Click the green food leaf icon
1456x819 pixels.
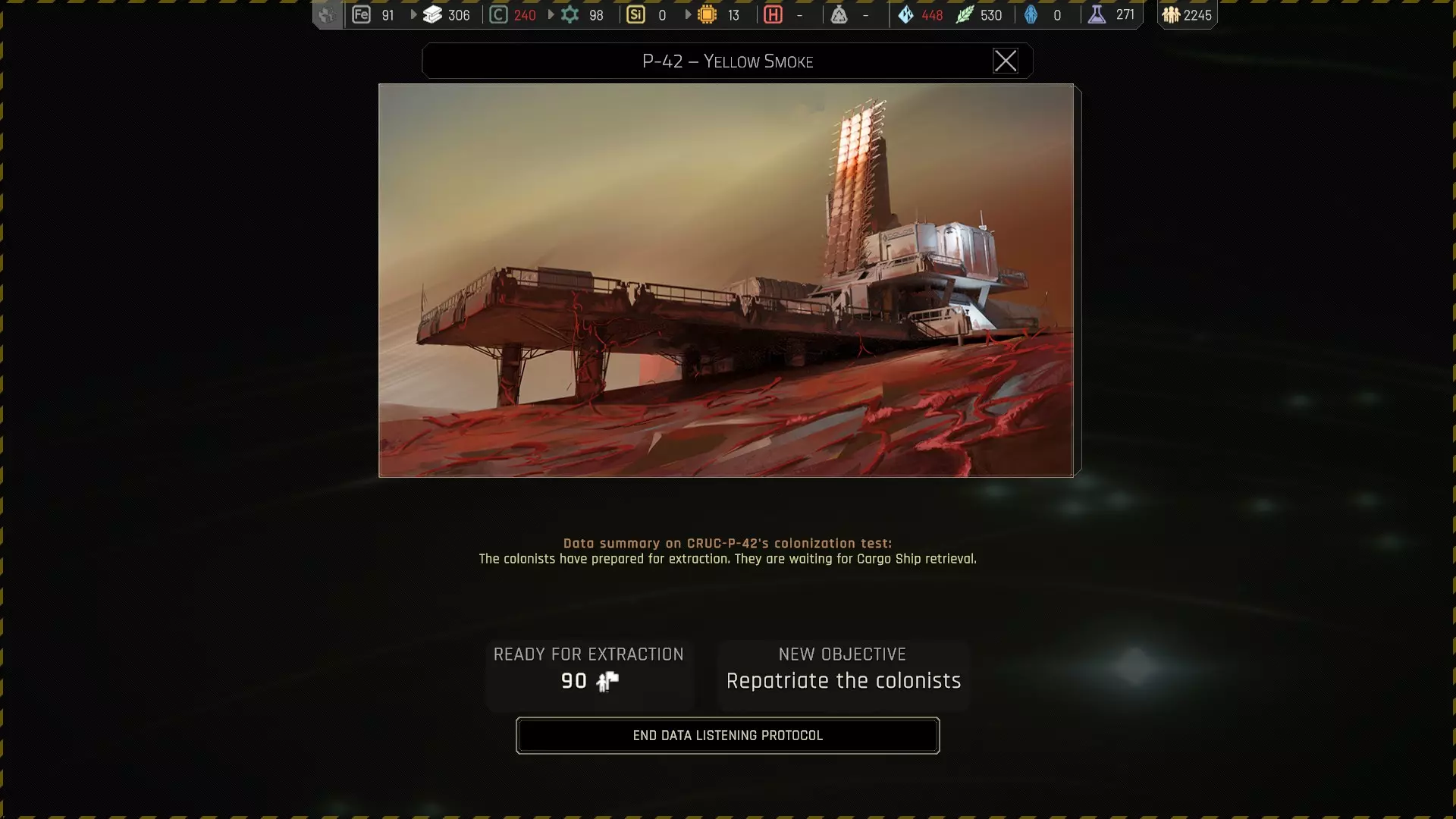click(x=965, y=15)
